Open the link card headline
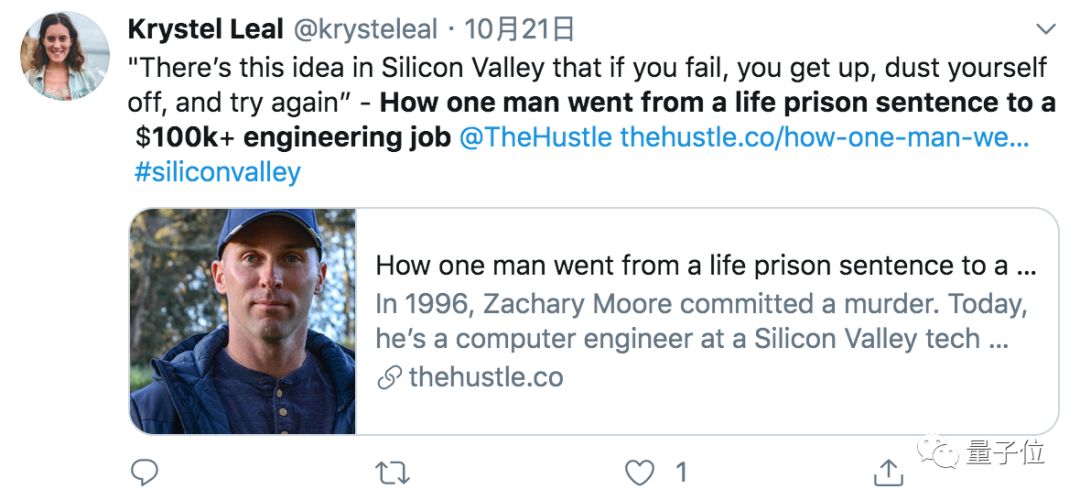1080x500 pixels. (705, 266)
